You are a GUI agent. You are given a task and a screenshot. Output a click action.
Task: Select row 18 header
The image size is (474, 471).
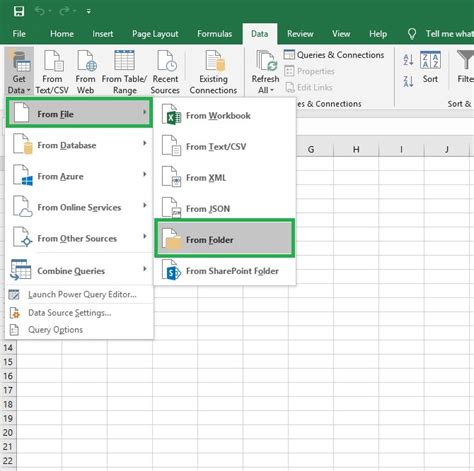[x=8, y=404]
